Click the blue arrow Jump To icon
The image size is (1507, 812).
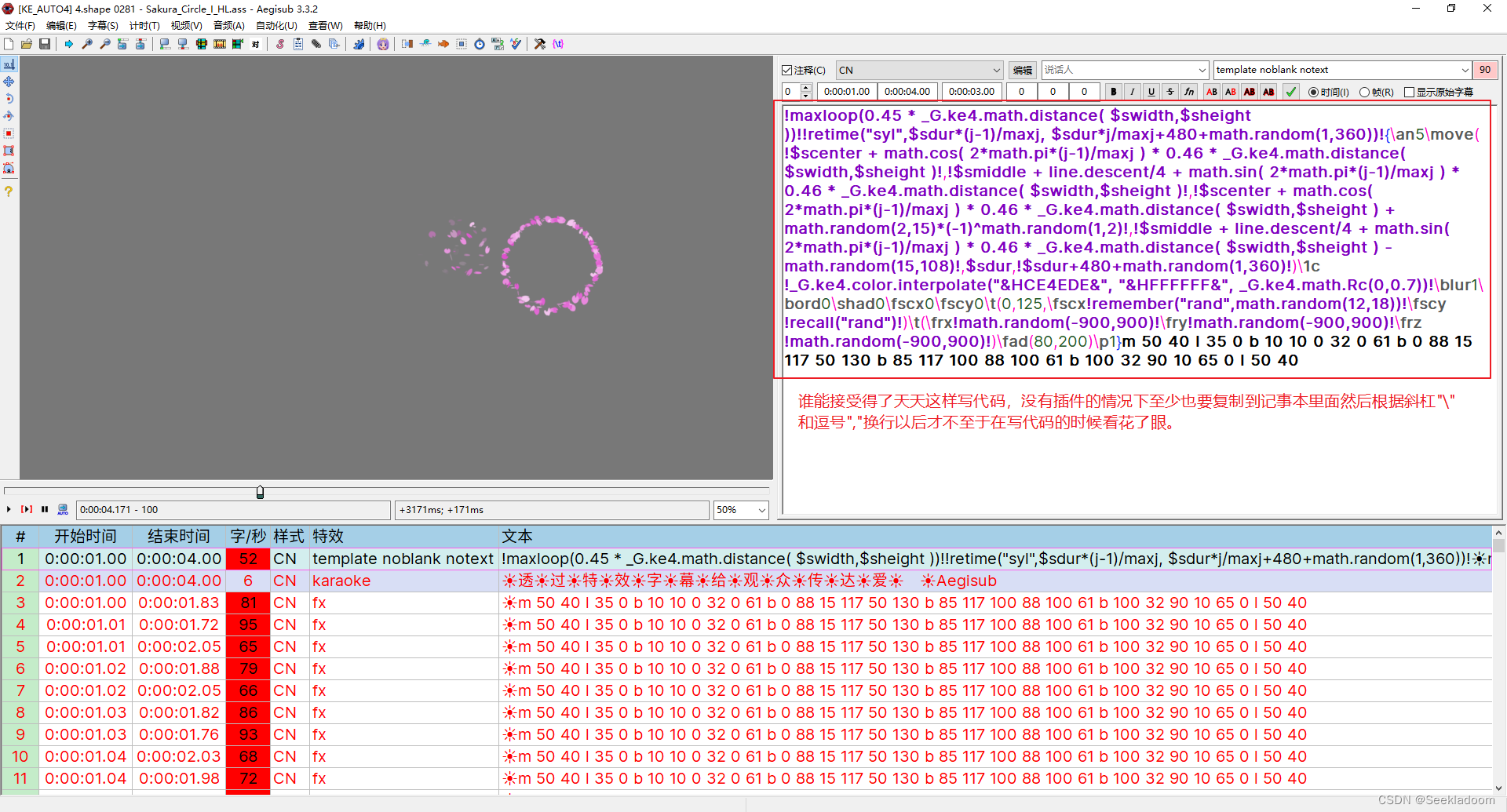coord(69,44)
